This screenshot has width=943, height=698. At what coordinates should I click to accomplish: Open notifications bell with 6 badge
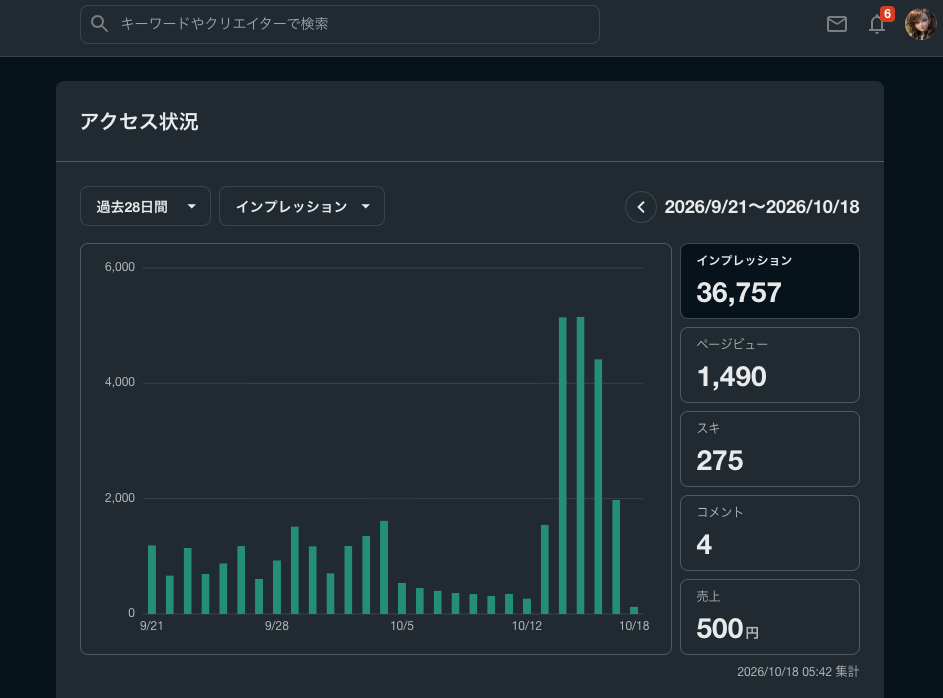pos(877,24)
